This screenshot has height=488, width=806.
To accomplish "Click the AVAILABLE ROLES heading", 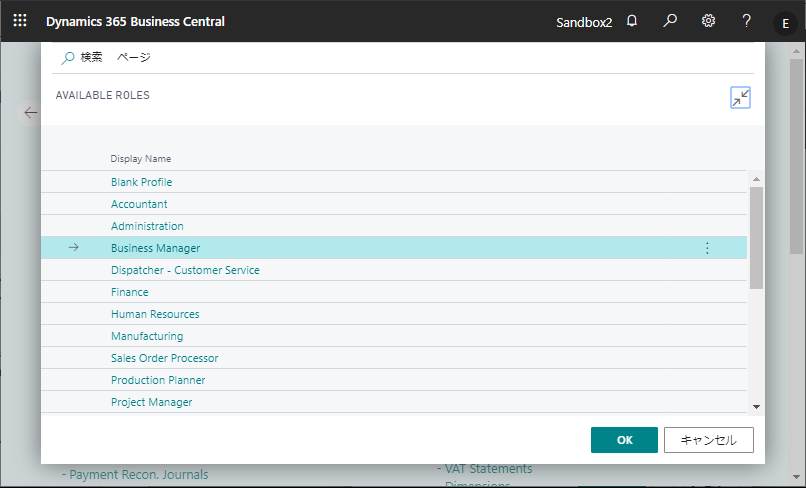I will tap(102, 95).
